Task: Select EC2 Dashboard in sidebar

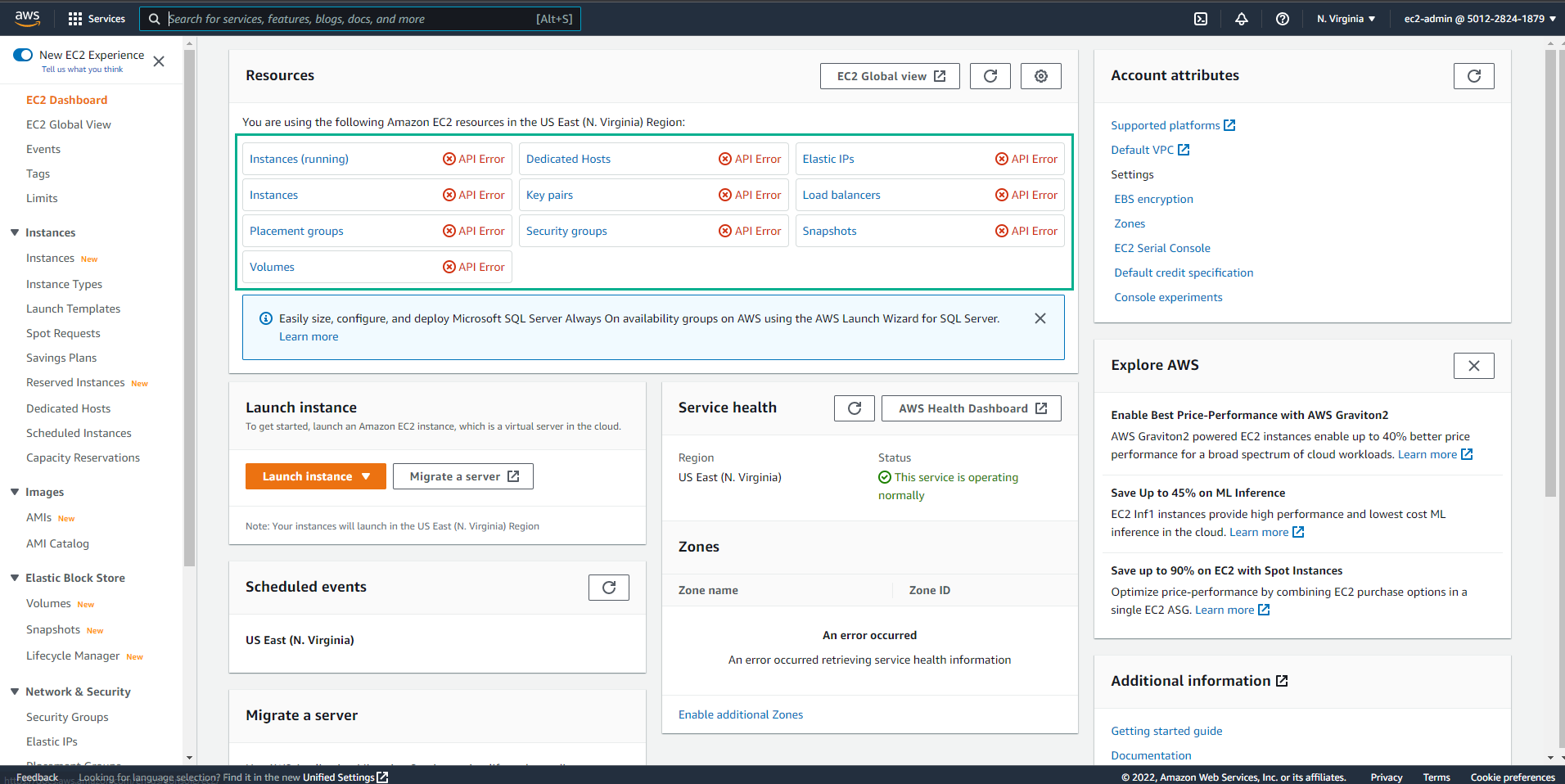Action: pos(66,100)
